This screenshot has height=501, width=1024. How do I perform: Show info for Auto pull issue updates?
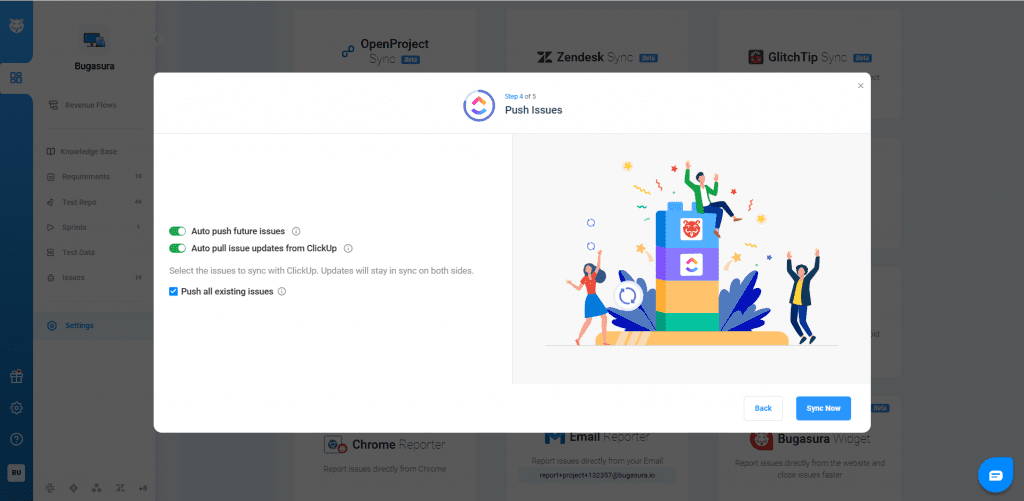click(348, 248)
